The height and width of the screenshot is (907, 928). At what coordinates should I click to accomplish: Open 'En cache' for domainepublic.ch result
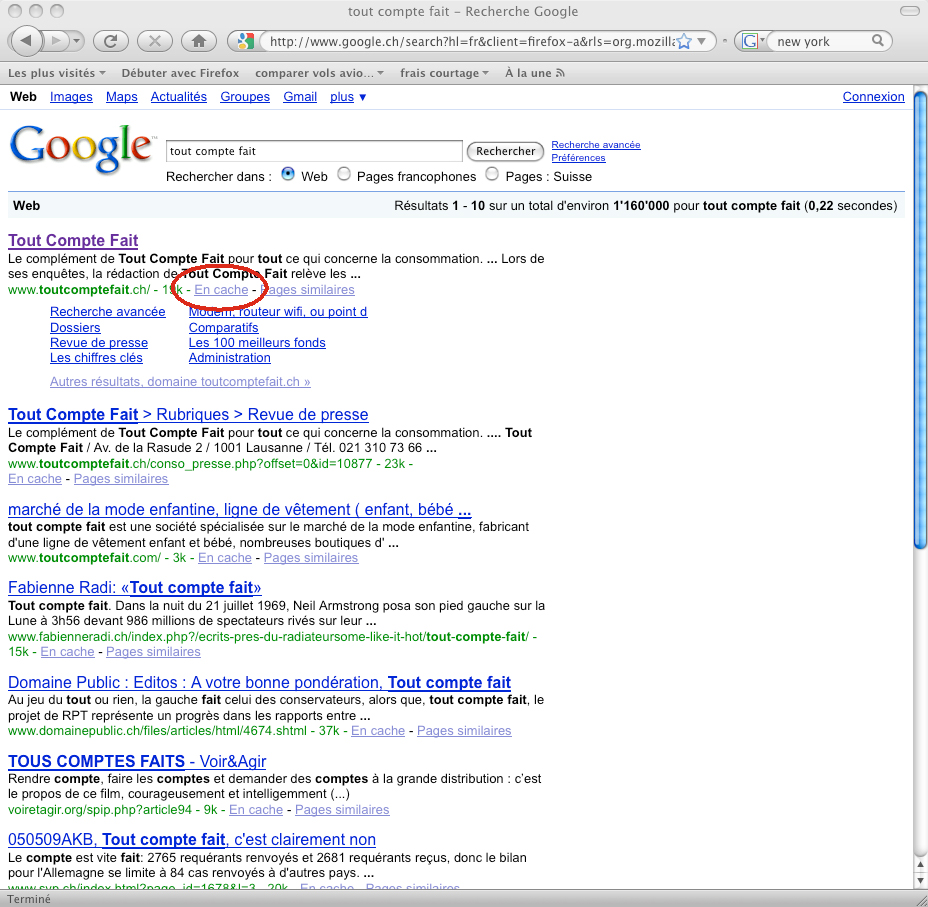pyautogui.click(x=378, y=731)
